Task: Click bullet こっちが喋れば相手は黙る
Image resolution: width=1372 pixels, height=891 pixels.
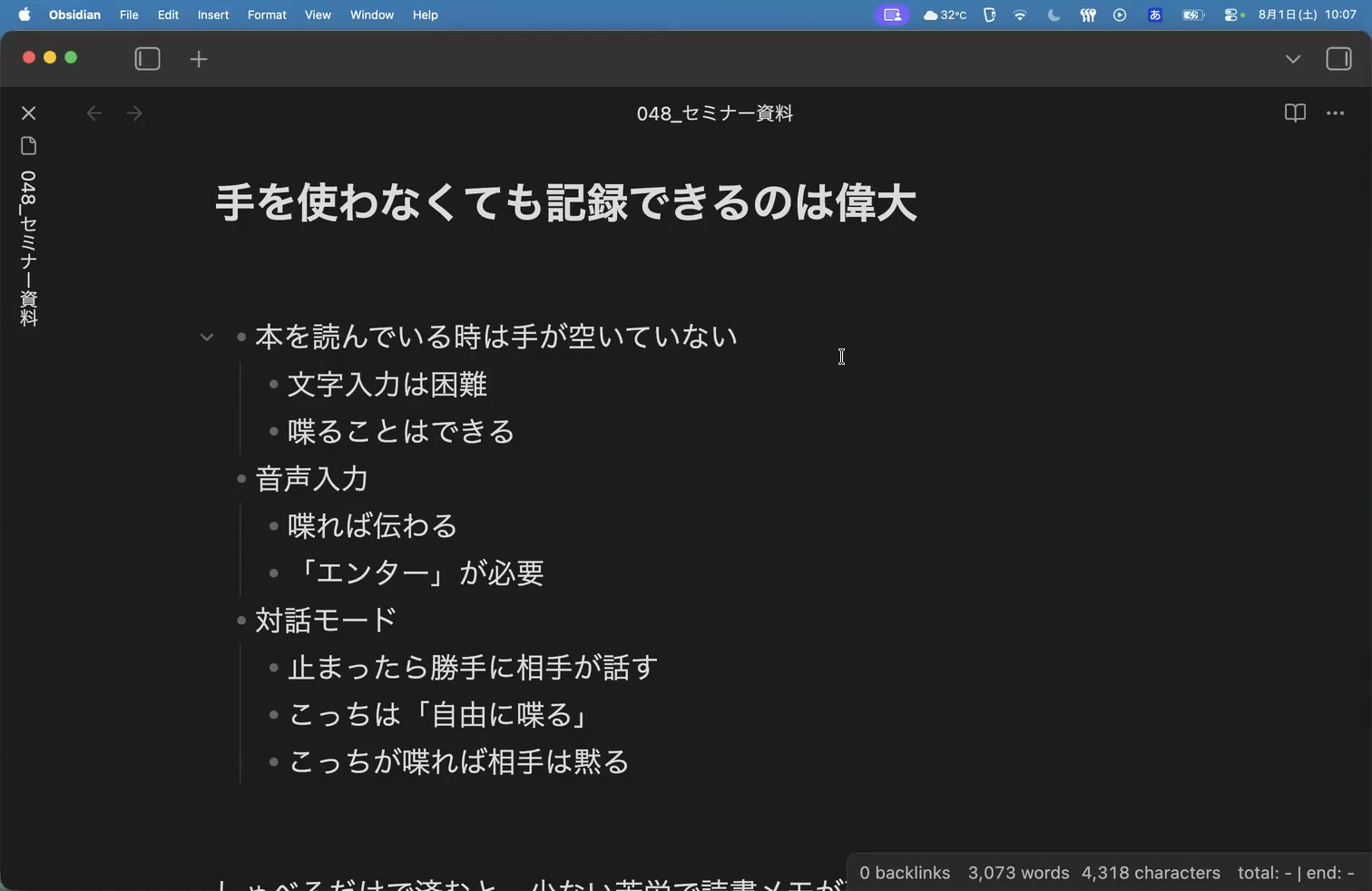Action: coord(458,761)
